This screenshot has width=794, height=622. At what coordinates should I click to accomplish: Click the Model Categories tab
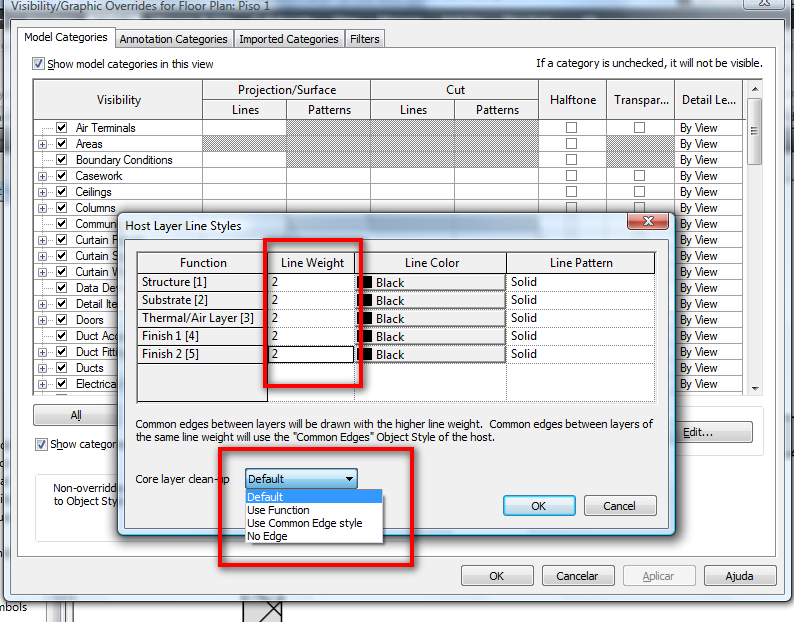point(66,37)
